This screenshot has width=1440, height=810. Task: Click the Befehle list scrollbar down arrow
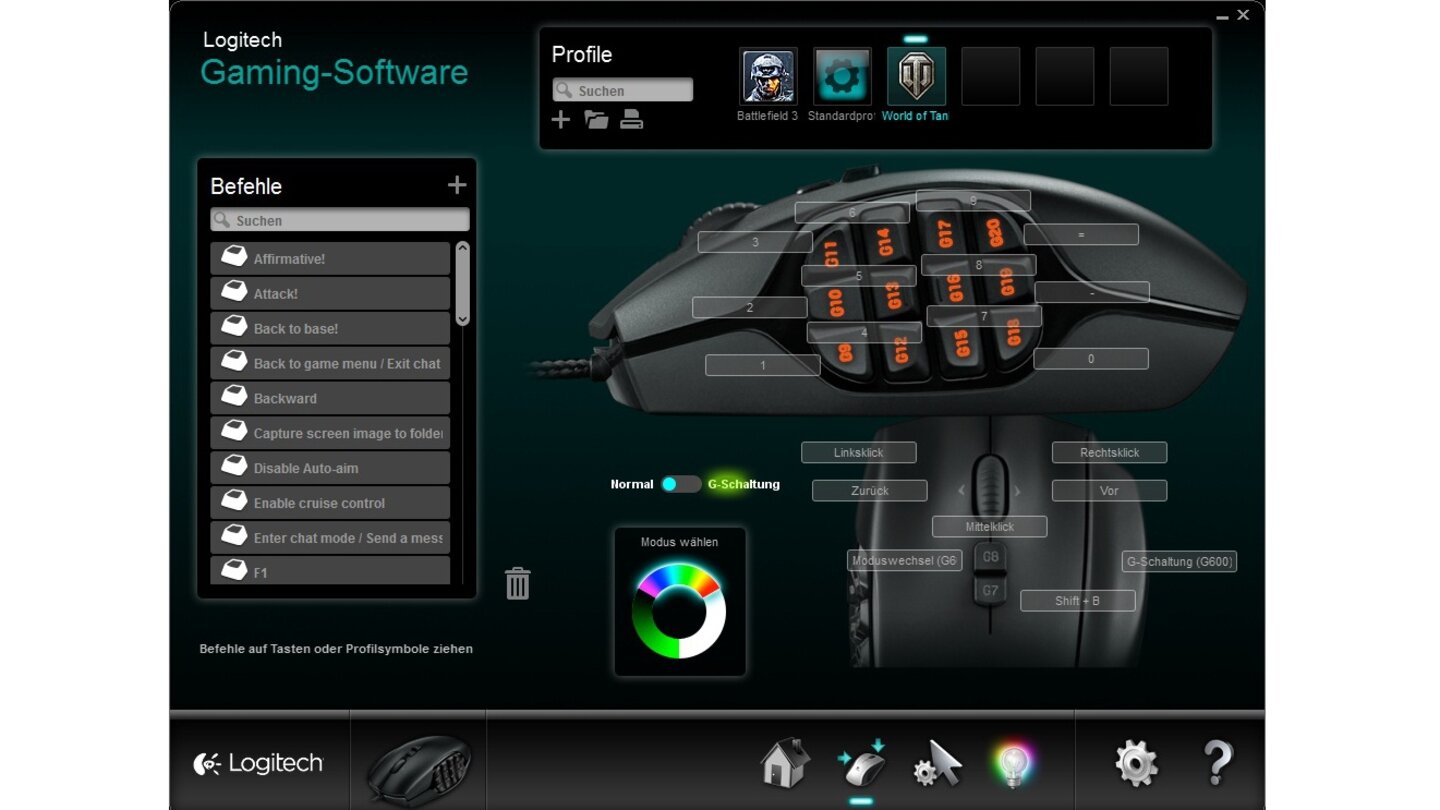pyautogui.click(x=462, y=318)
